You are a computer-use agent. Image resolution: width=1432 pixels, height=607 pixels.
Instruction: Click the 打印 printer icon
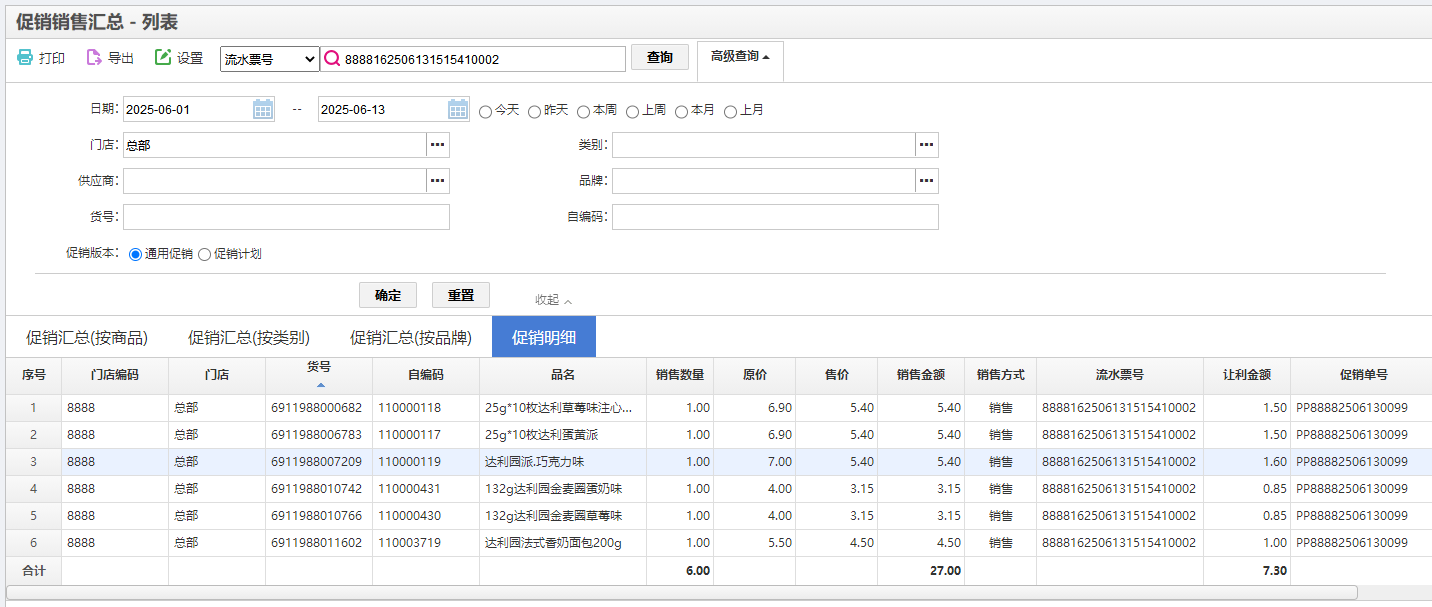(x=25, y=58)
